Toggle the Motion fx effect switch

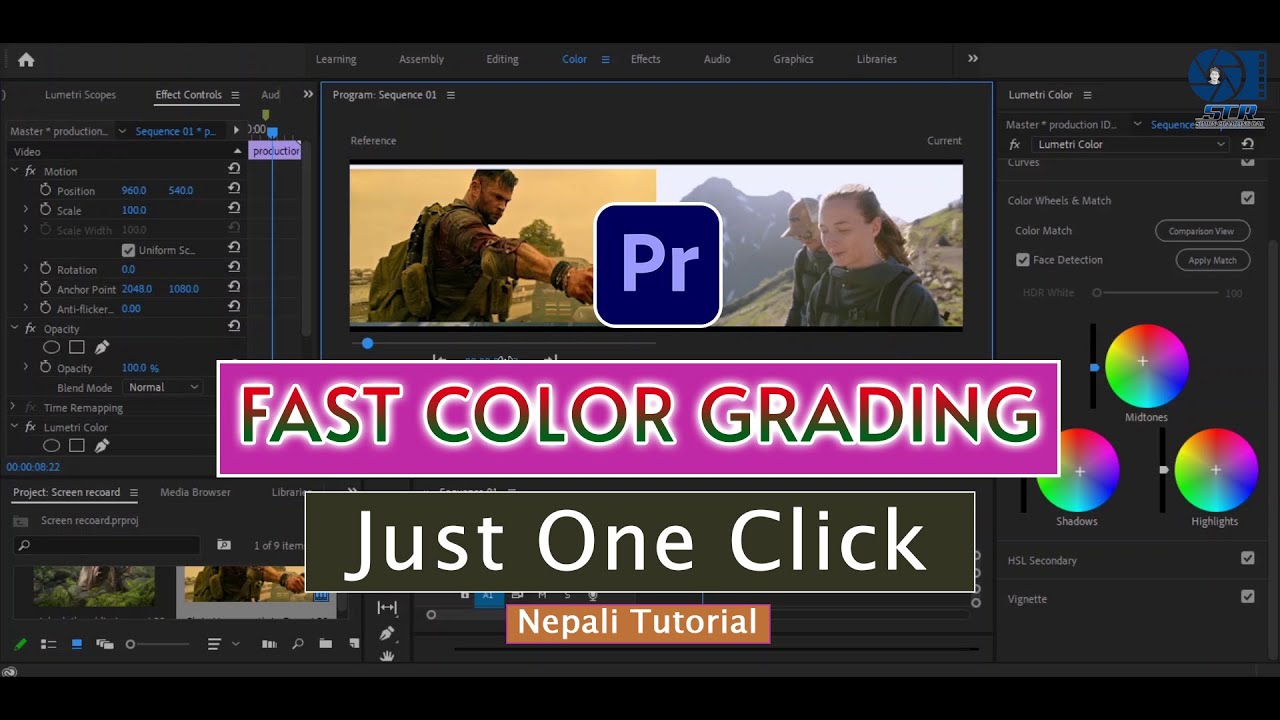point(30,171)
